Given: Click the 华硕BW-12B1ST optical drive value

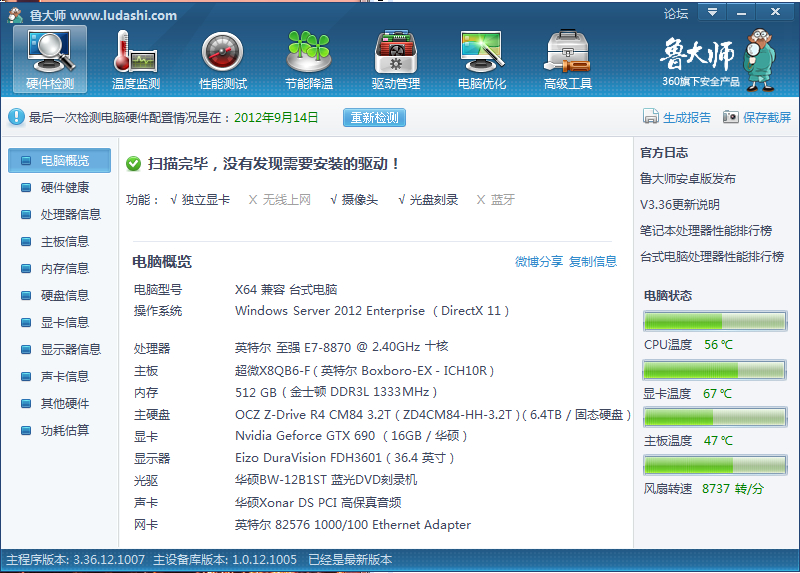Looking at the screenshot, I should pos(326,480).
